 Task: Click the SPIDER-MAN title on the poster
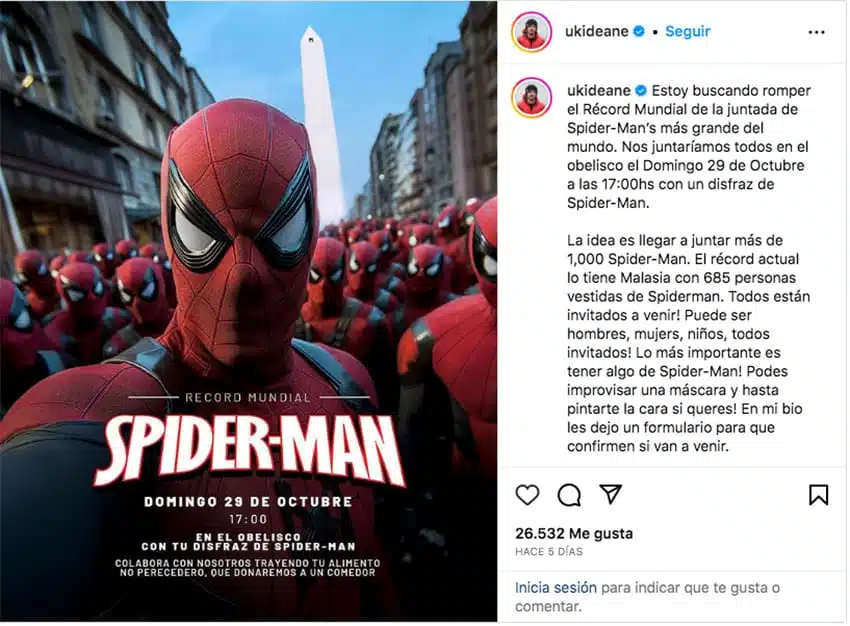pos(249,451)
